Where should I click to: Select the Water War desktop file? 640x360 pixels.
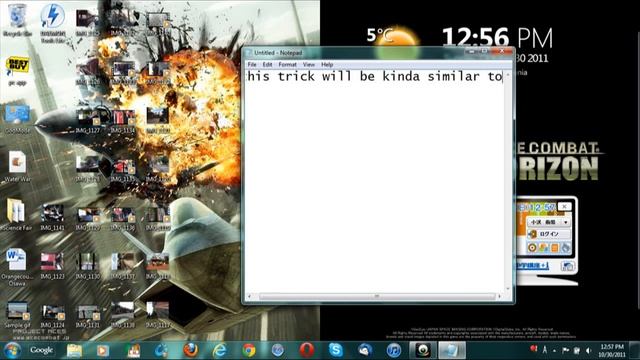17,167
